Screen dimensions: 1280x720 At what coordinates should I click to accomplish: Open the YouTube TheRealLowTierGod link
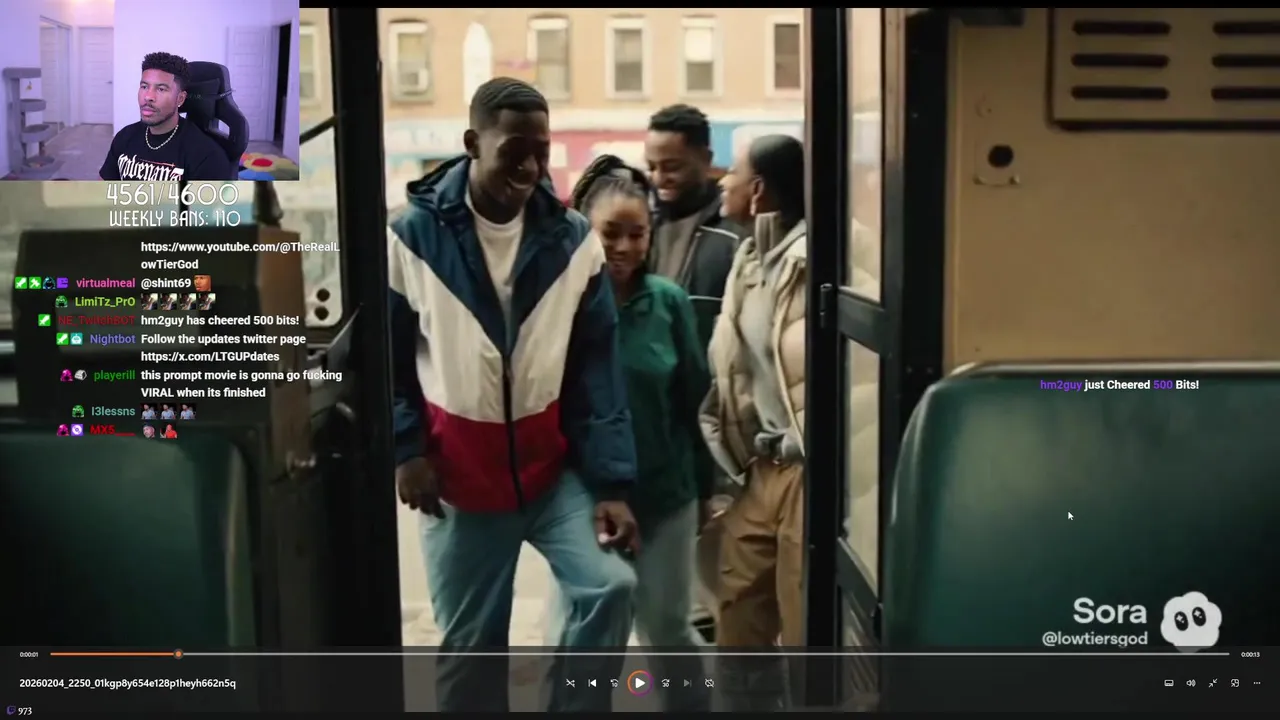240,255
